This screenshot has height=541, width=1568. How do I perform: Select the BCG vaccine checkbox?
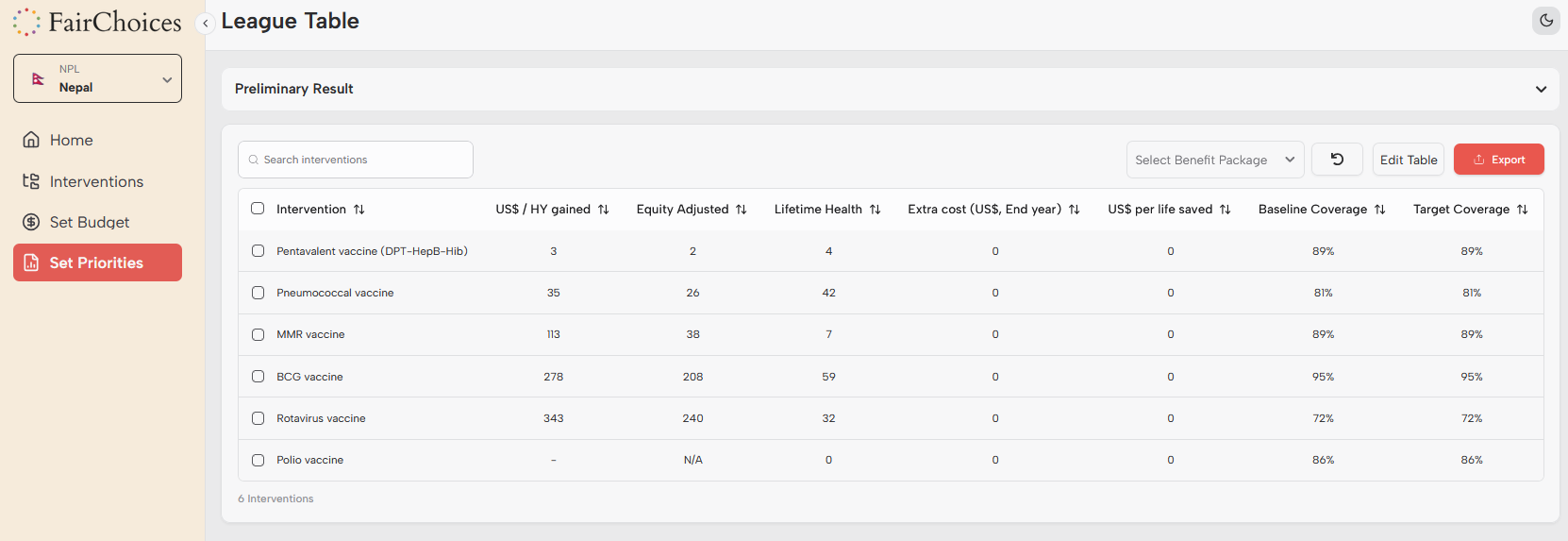[258, 377]
